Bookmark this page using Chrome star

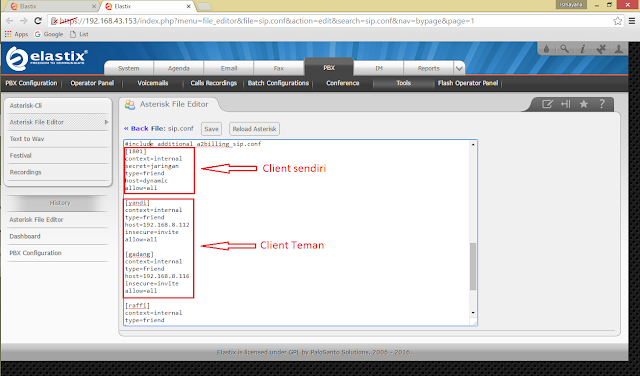point(618,21)
